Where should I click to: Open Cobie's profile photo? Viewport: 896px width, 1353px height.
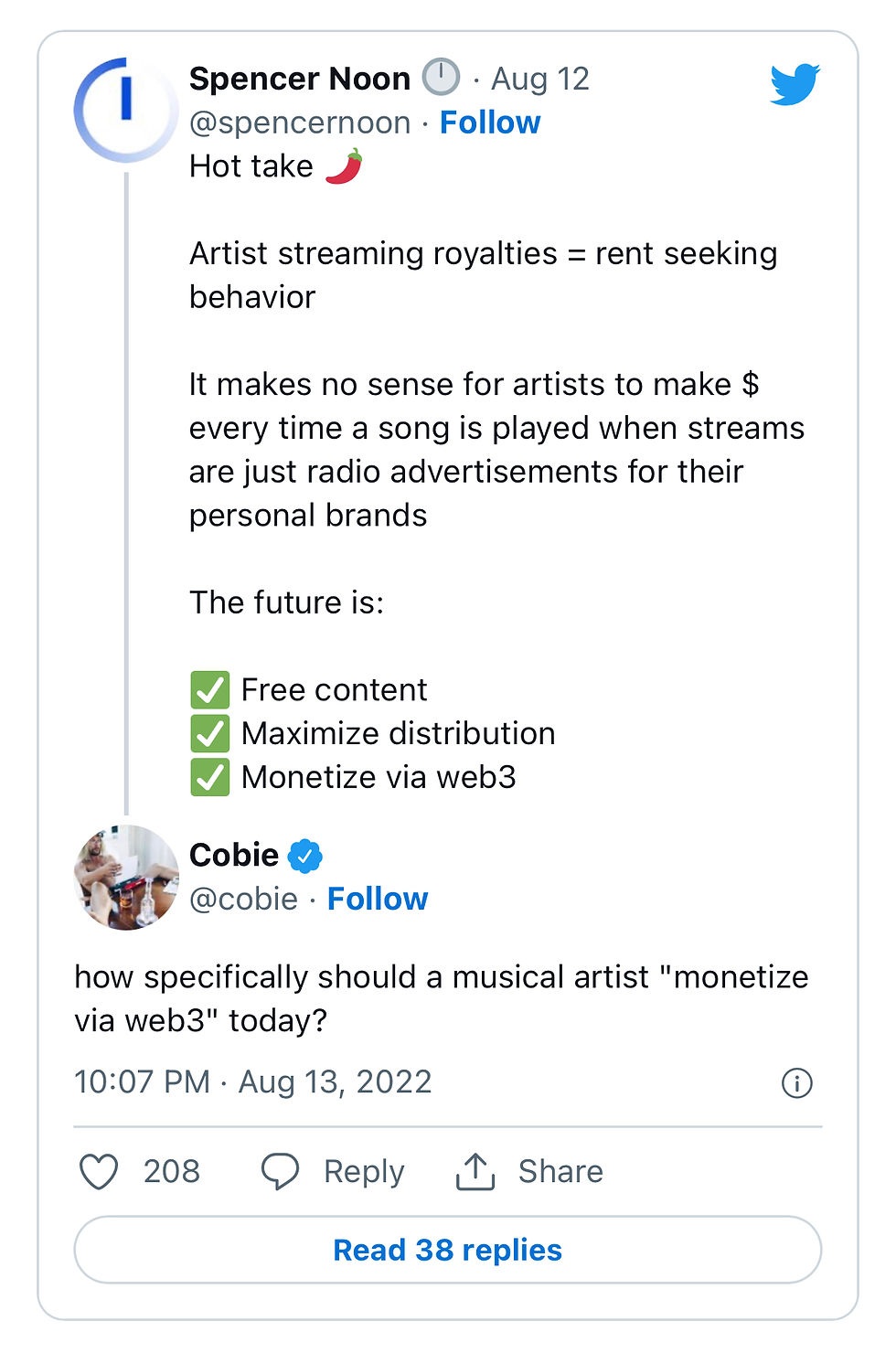pos(125,877)
